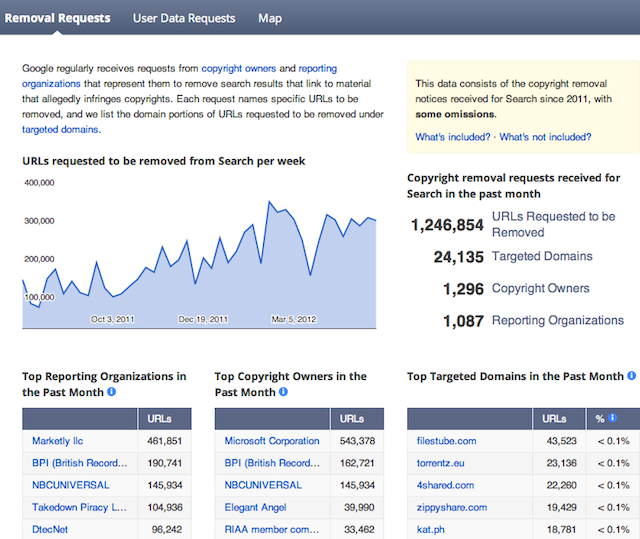The width and height of the screenshot is (640, 539).
Task: Open 4shared.com targeted domain
Action: 445,485
